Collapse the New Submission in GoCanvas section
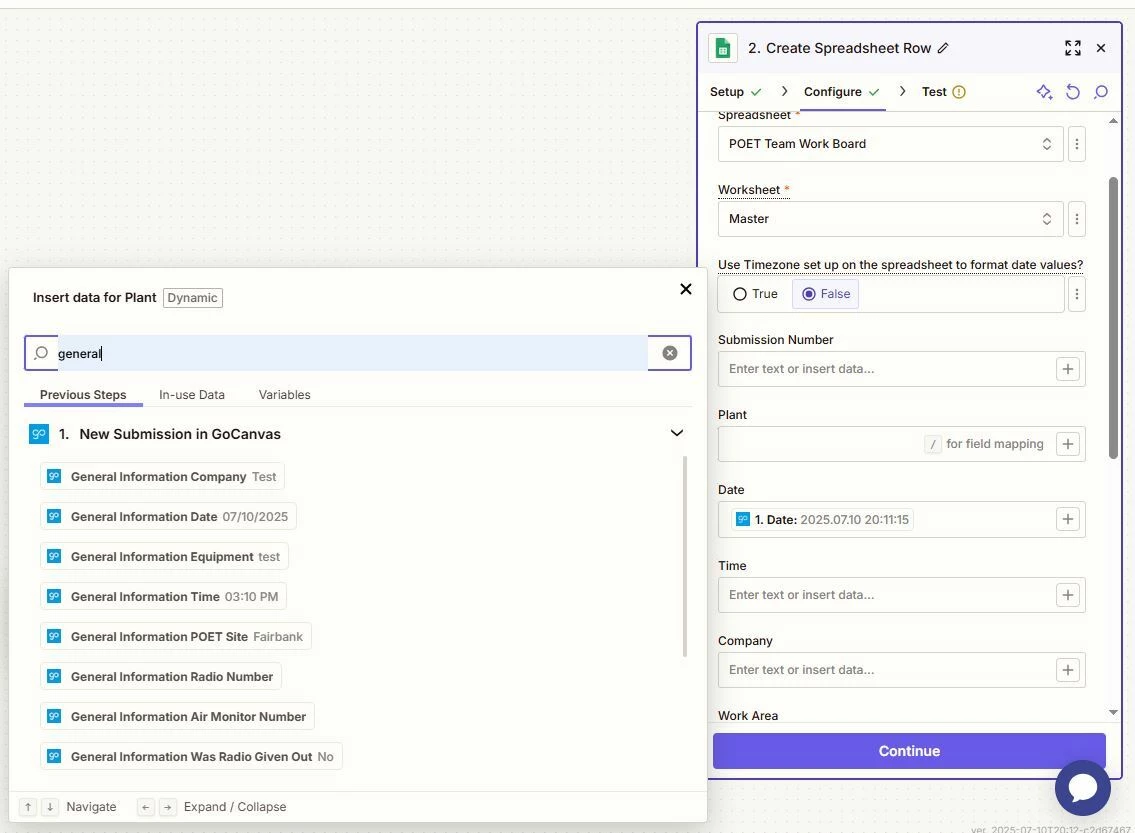The height and width of the screenshot is (833, 1135). pyautogui.click(x=677, y=434)
